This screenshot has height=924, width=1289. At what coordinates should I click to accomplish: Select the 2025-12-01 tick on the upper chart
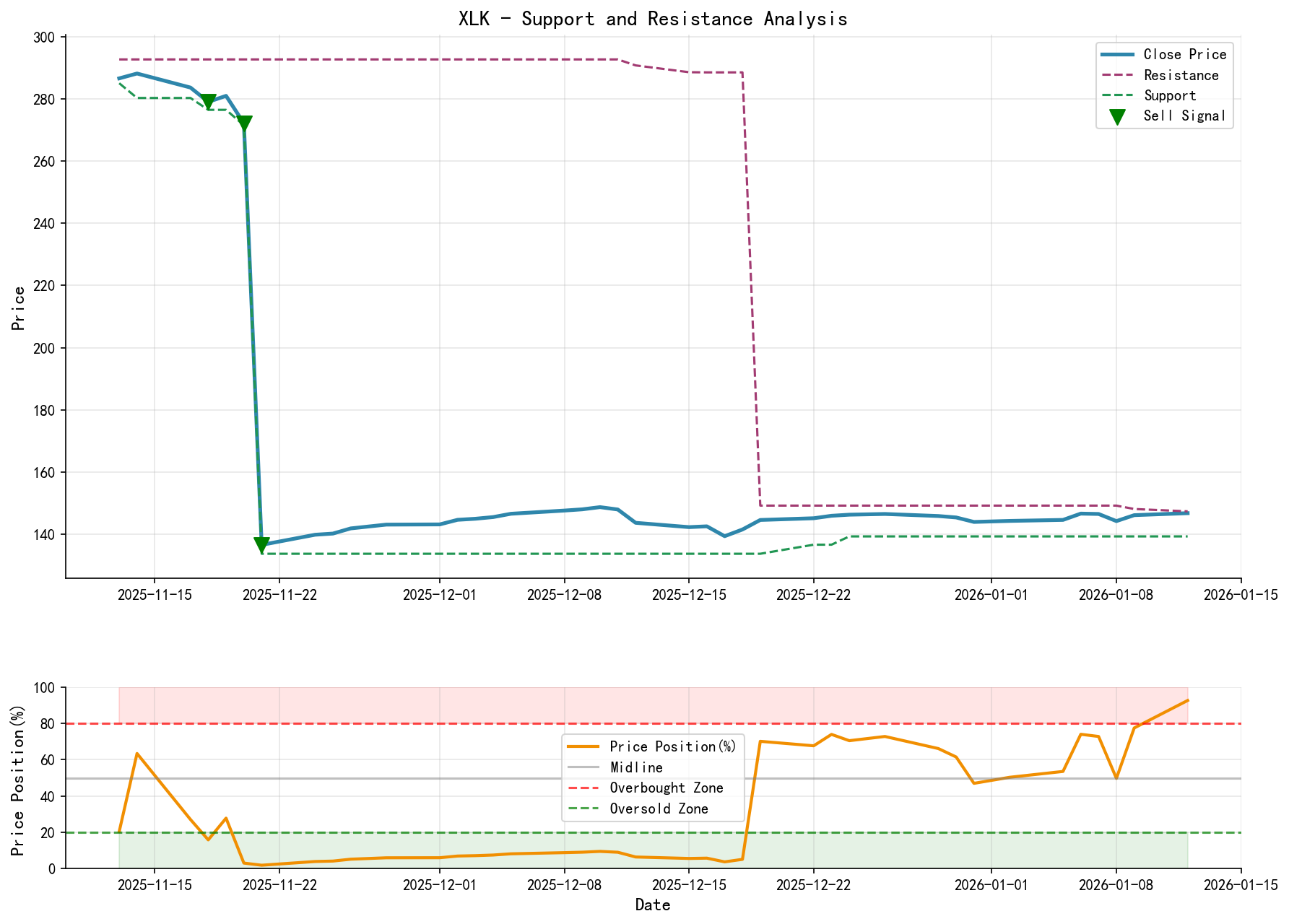click(439, 595)
